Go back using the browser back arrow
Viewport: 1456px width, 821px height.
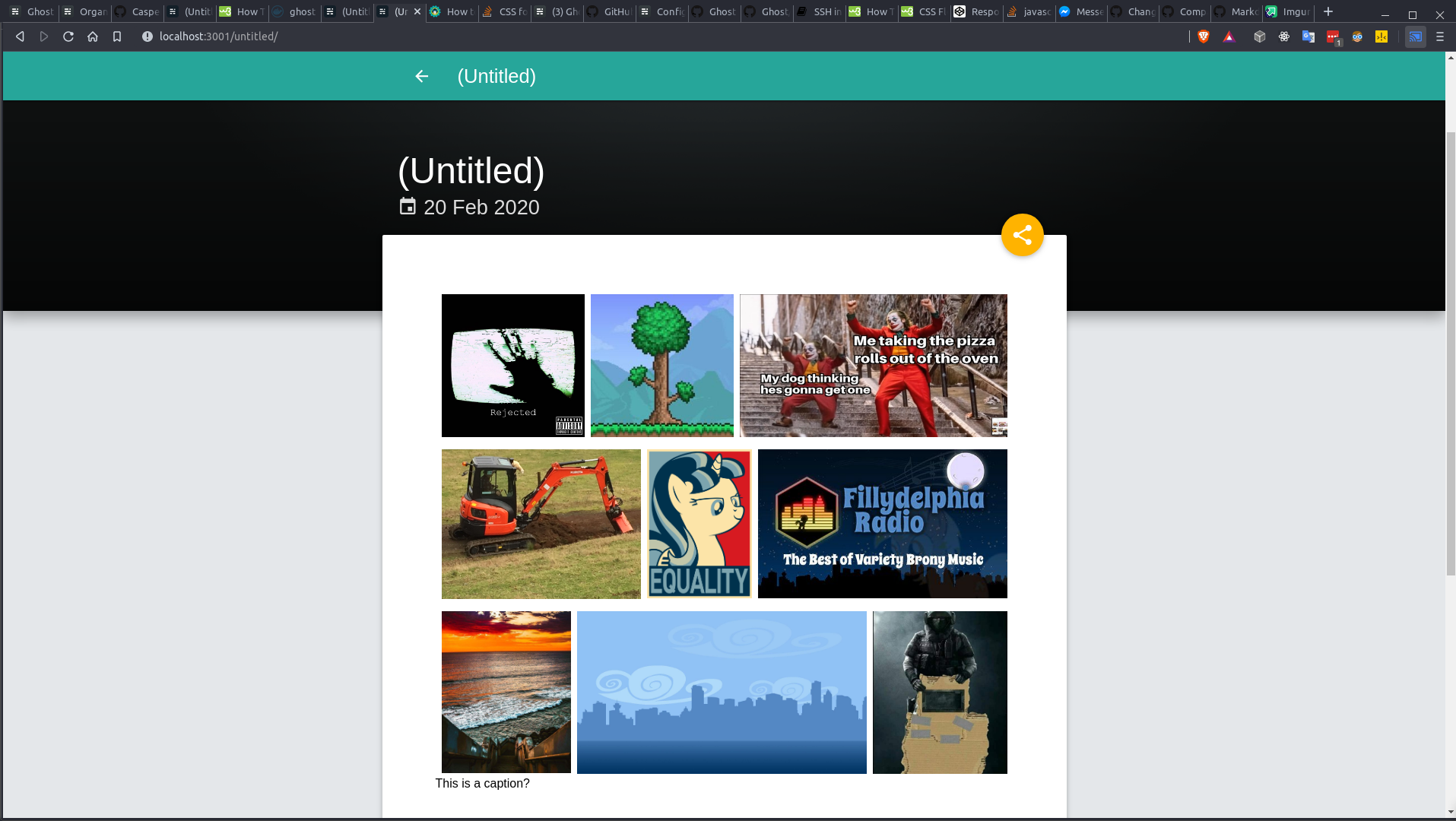tap(20, 36)
